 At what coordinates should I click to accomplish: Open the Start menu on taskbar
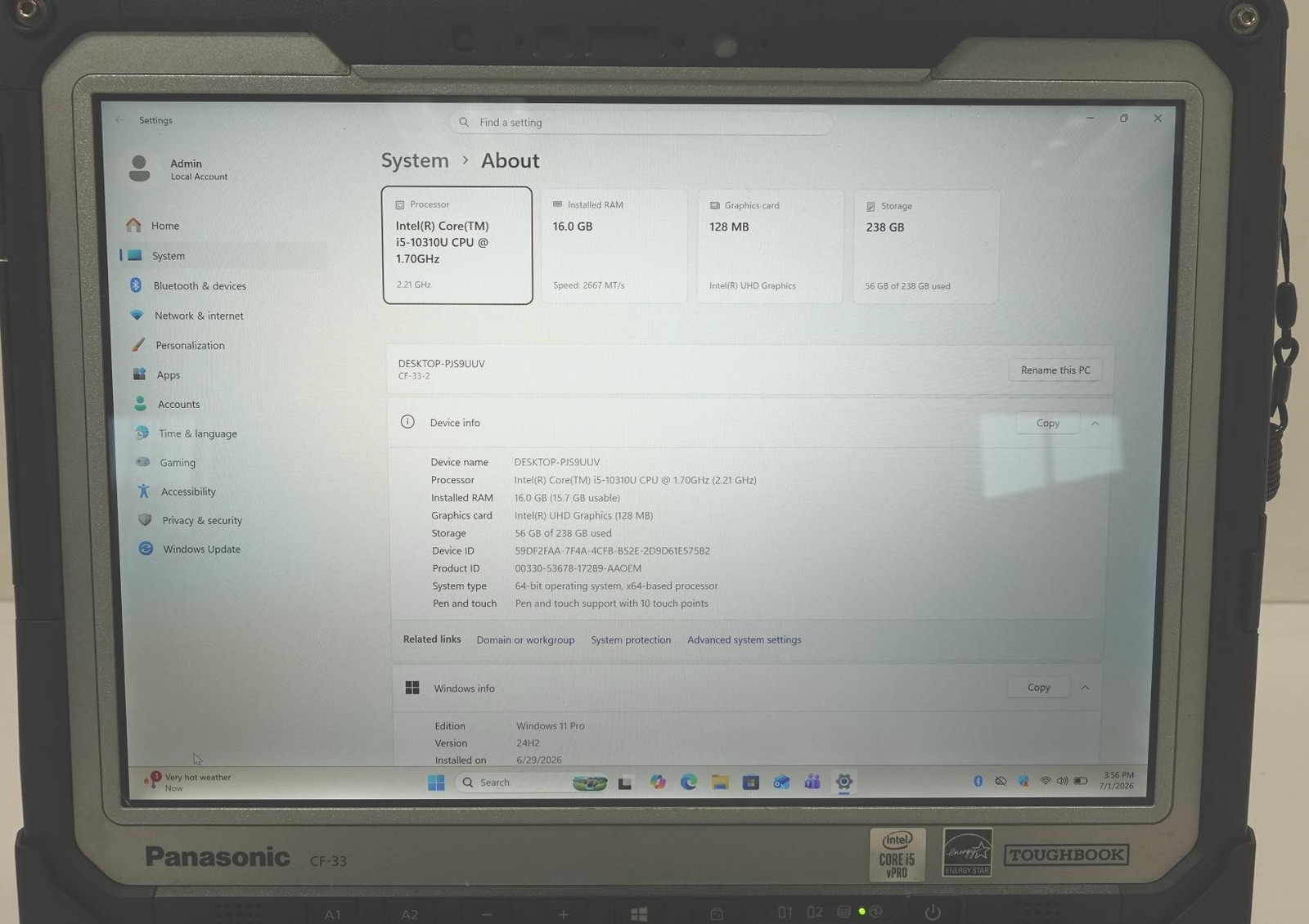click(x=436, y=783)
